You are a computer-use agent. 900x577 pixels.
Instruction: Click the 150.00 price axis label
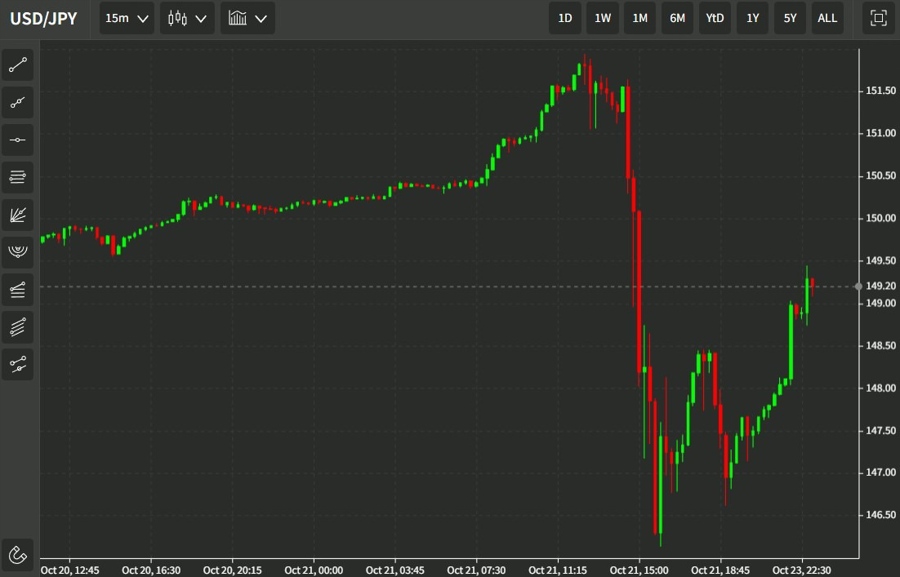pyautogui.click(x=880, y=218)
